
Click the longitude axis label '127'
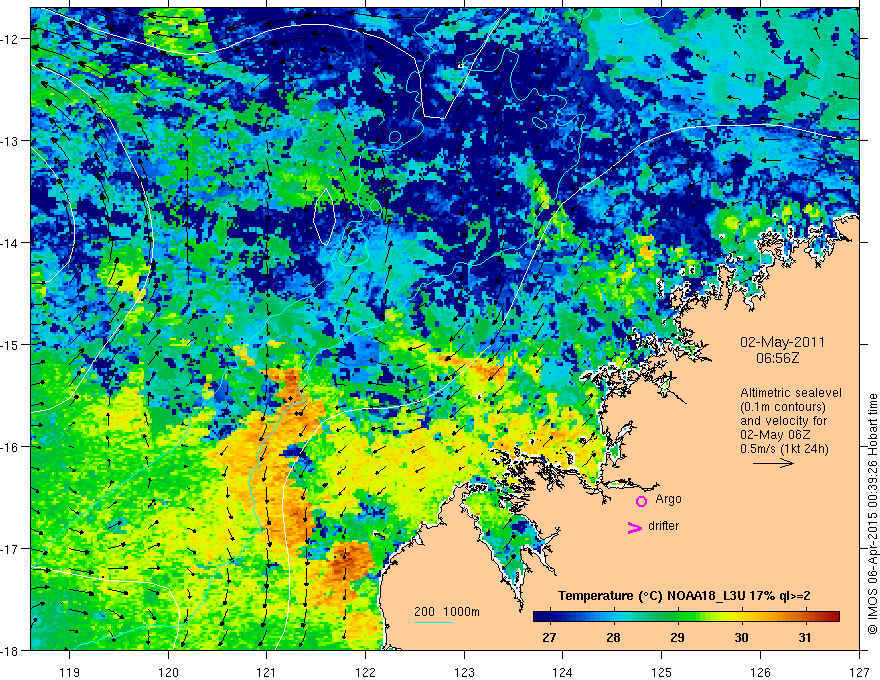(x=859, y=673)
